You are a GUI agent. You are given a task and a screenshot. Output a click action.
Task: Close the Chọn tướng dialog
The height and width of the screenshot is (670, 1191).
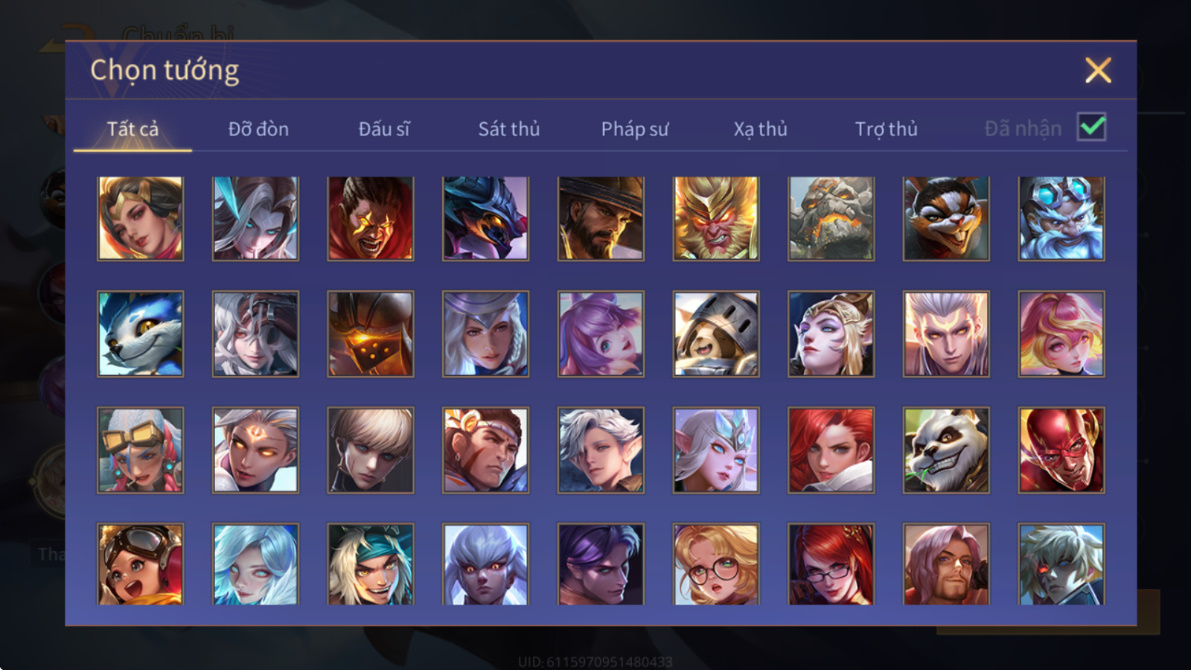(1098, 71)
